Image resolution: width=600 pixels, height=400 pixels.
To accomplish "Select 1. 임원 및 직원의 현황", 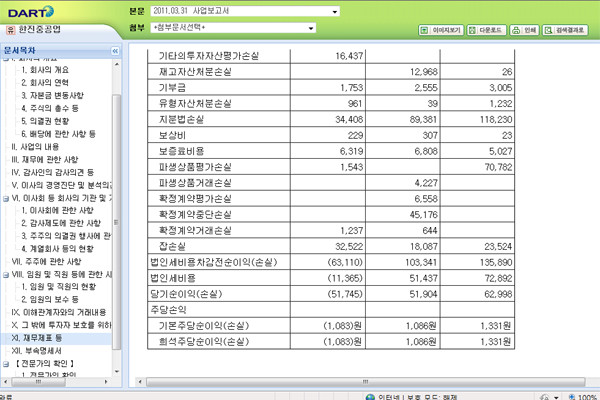I will (x=59, y=286).
